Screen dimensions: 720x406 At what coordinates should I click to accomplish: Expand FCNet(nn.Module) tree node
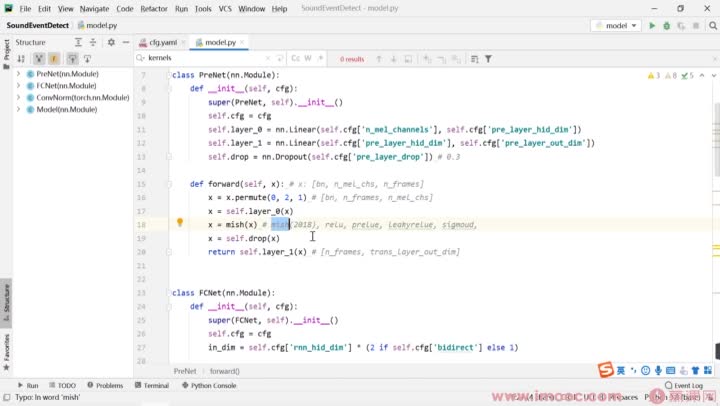18,85
